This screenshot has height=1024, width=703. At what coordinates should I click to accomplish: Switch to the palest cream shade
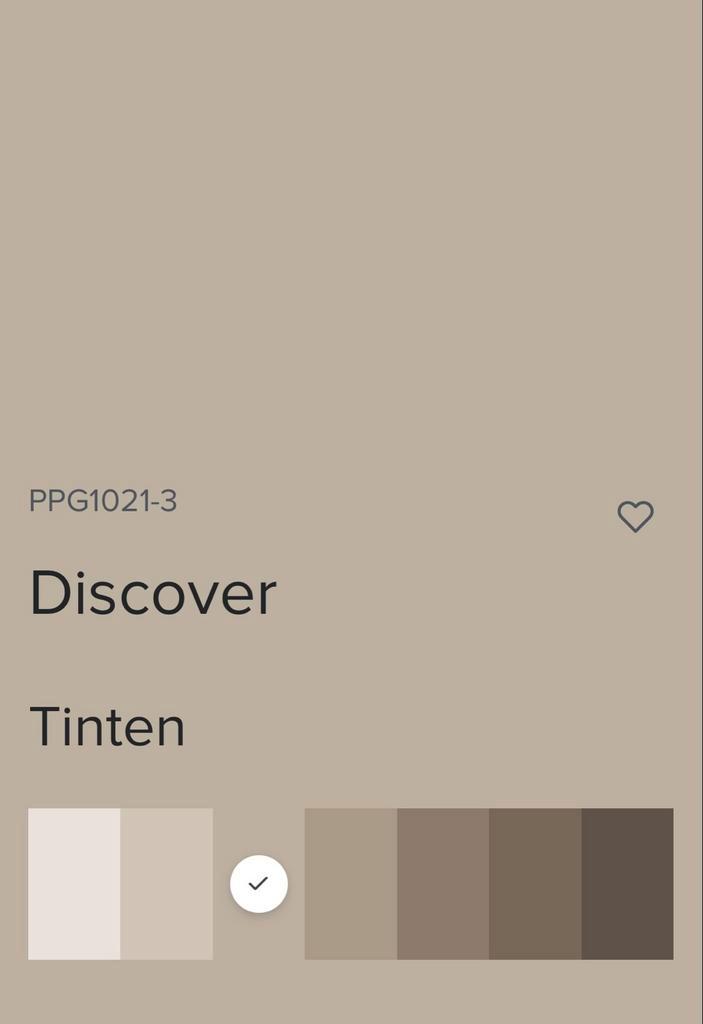tap(74, 884)
